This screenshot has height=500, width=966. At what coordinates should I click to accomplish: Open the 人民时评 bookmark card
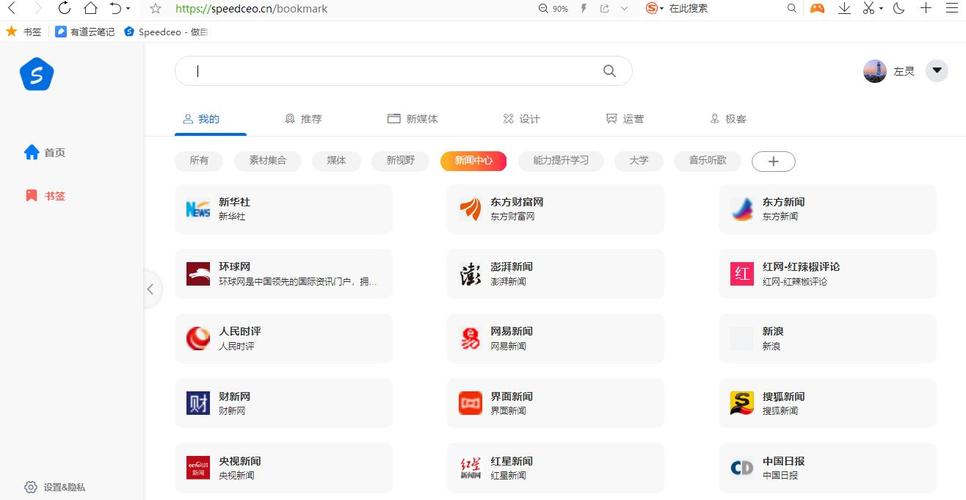click(283, 339)
